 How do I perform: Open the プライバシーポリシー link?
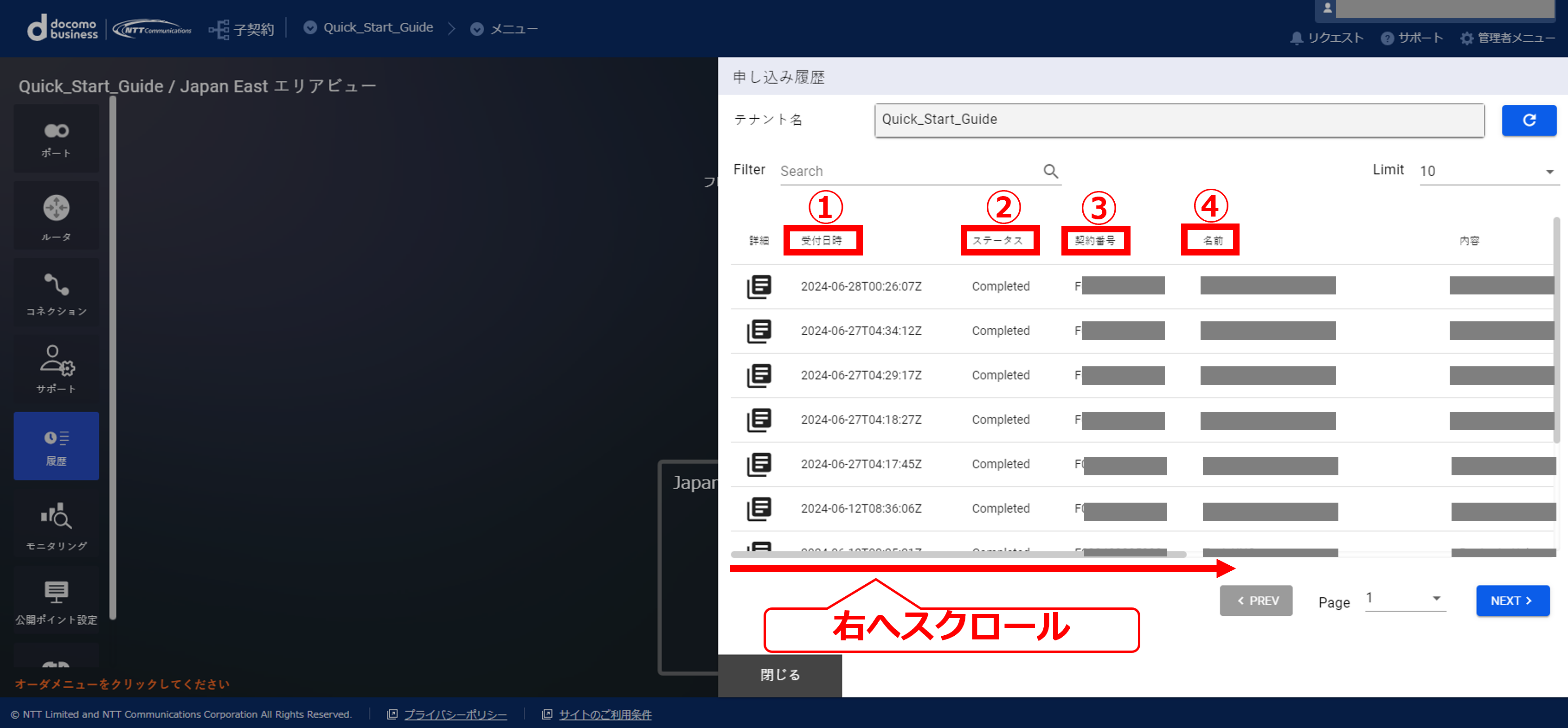[x=455, y=715]
